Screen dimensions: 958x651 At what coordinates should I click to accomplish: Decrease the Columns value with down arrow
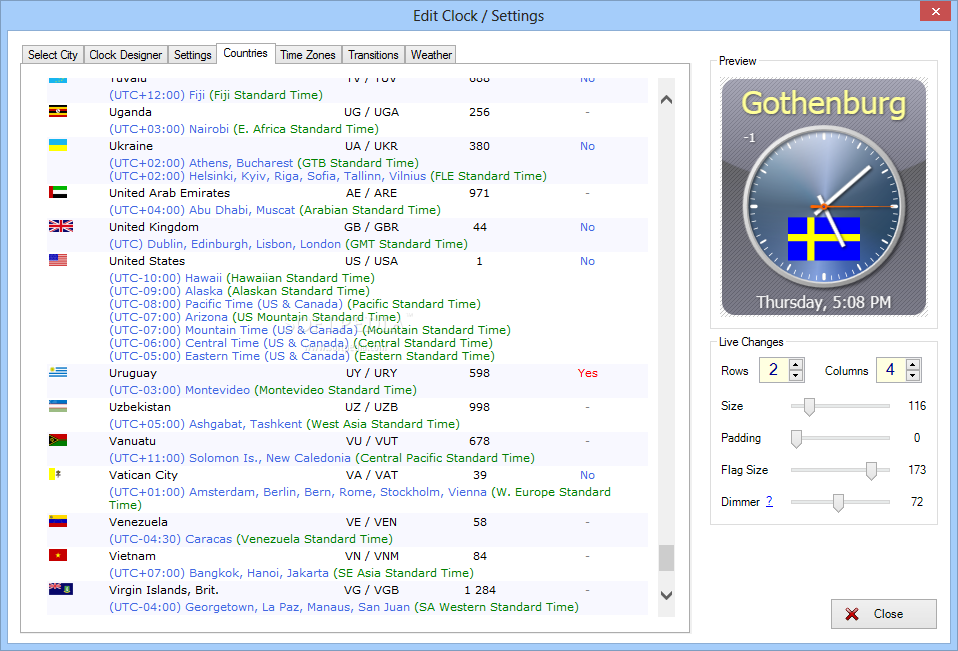click(913, 376)
